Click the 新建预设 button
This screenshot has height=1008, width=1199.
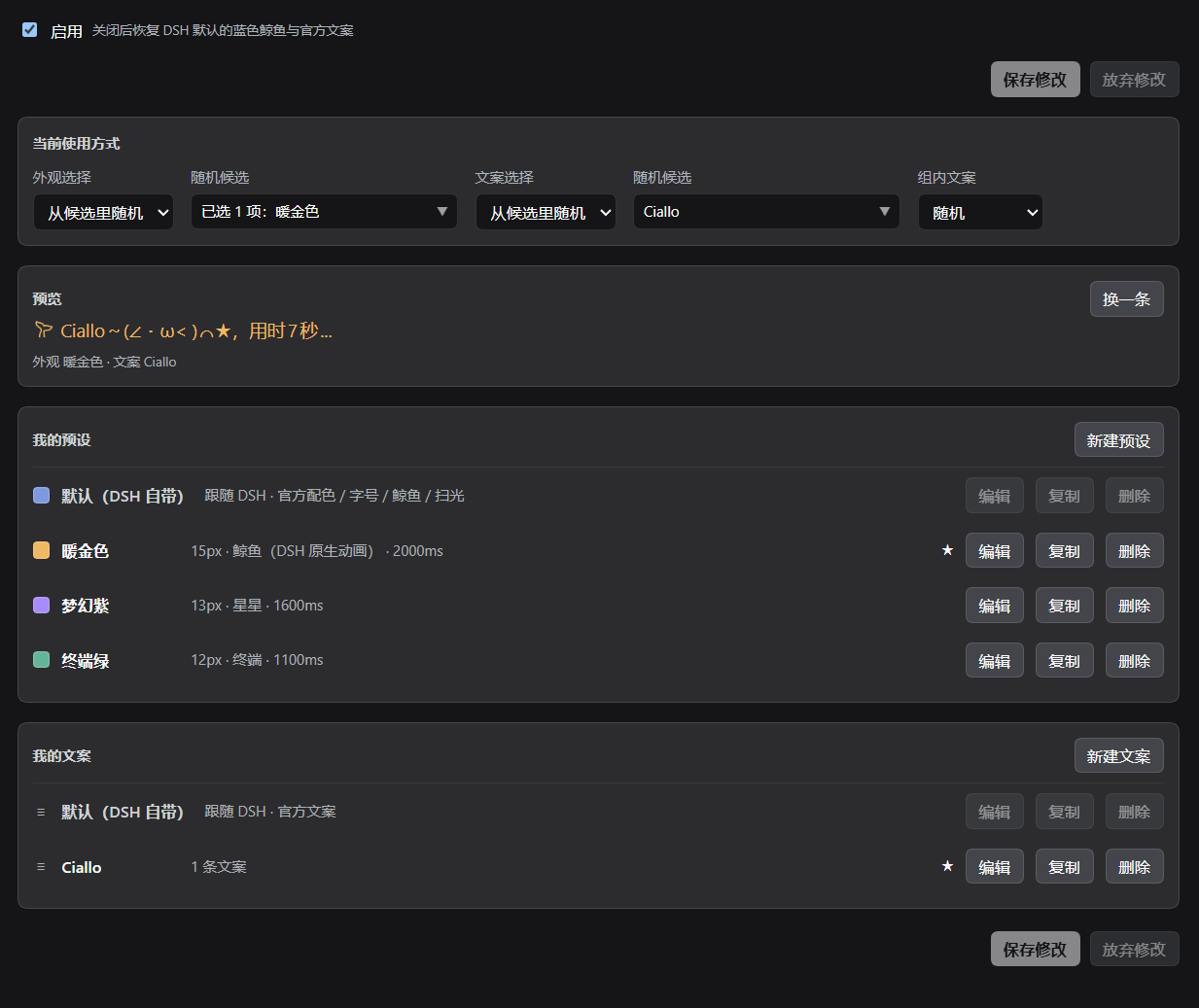[x=1118, y=440]
